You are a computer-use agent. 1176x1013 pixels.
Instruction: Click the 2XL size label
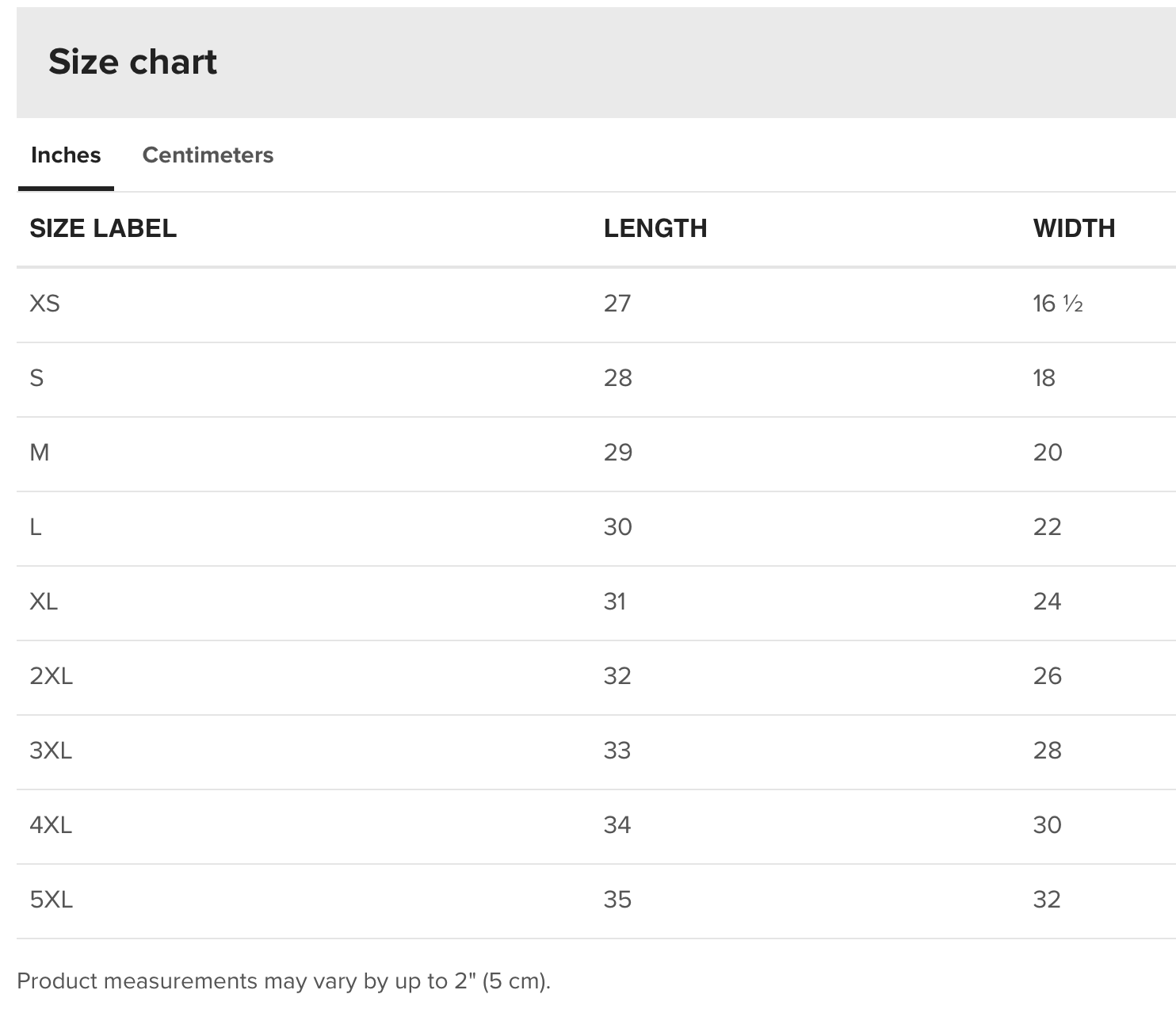point(51,675)
